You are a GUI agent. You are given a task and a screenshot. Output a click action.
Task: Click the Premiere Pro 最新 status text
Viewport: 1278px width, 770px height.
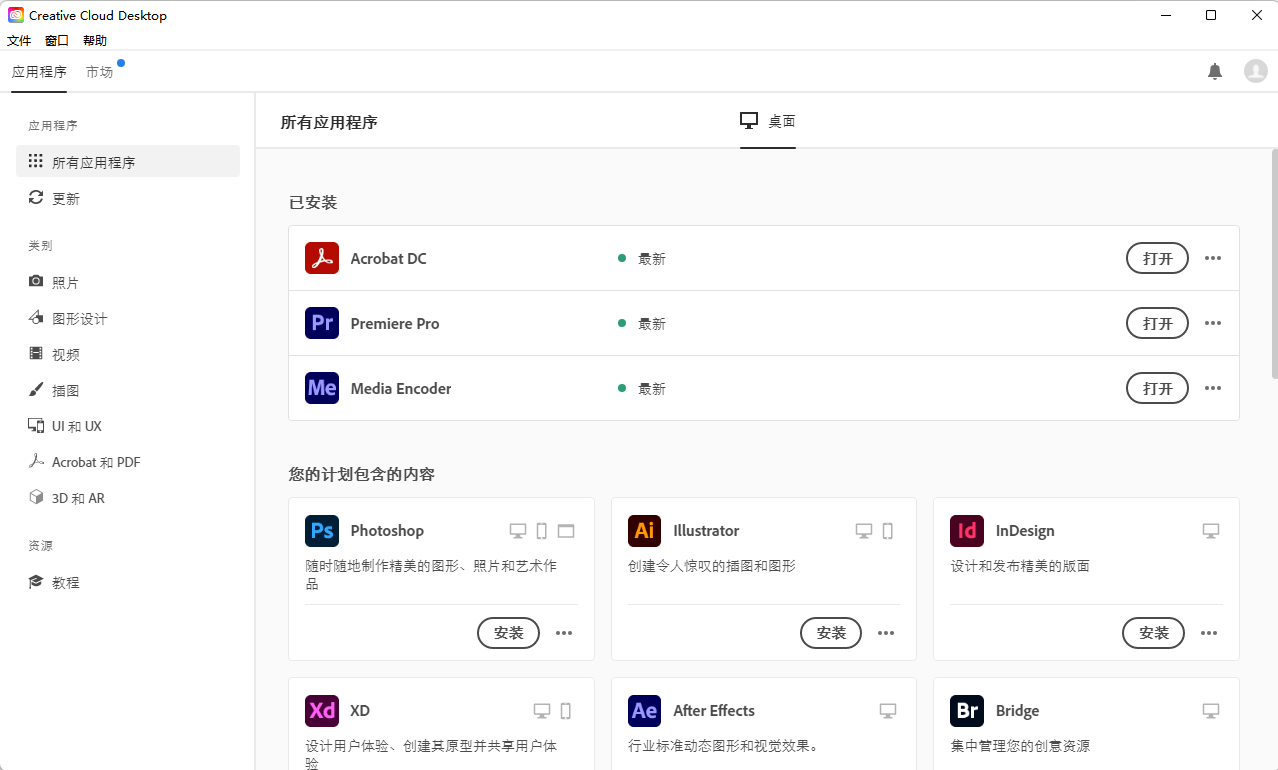coord(652,324)
